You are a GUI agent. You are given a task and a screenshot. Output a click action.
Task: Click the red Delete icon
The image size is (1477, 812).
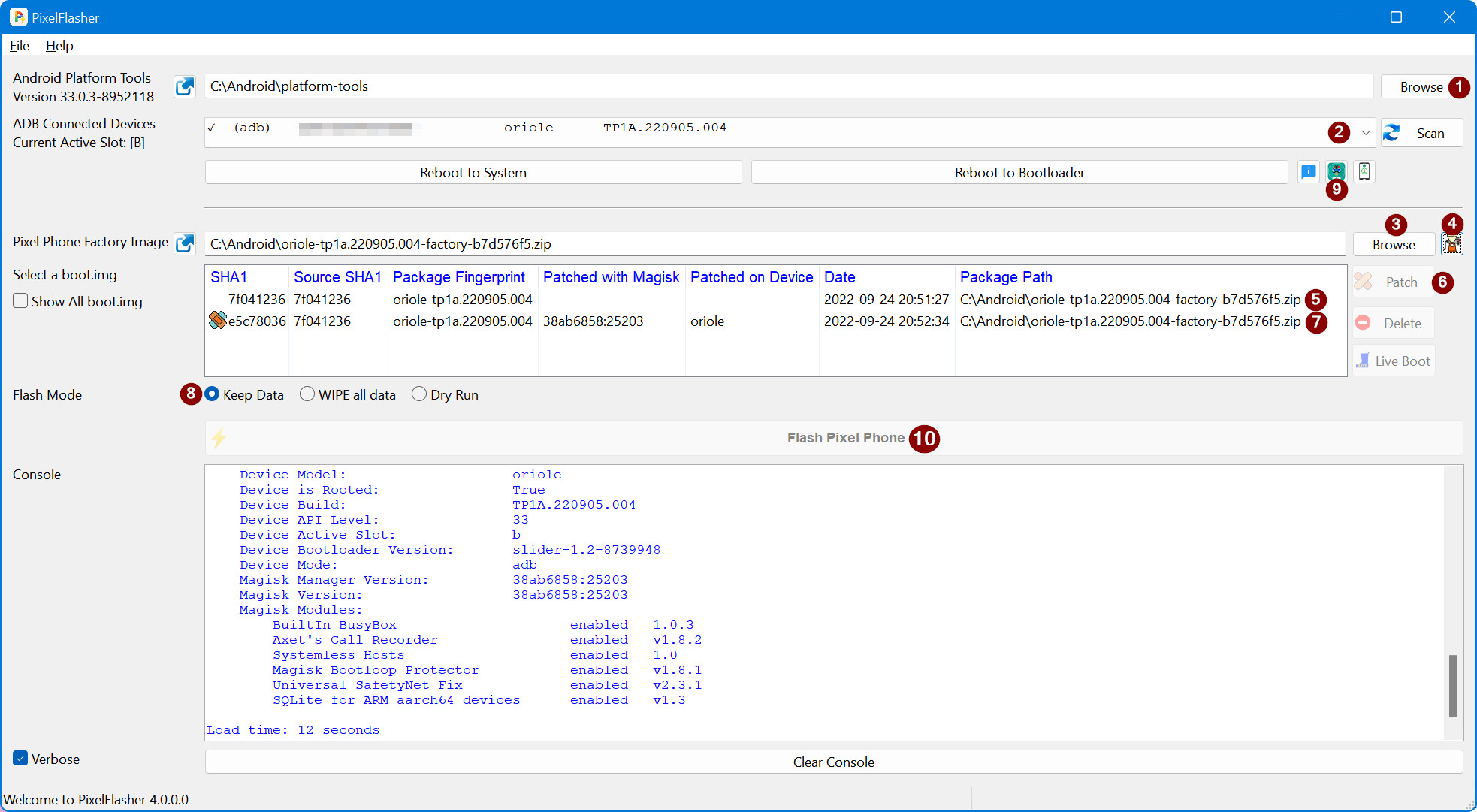click(1364, 323)
